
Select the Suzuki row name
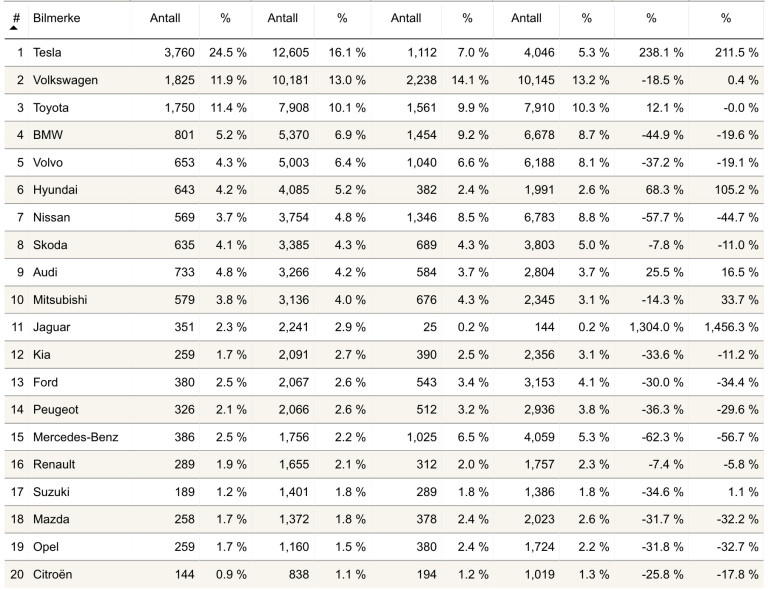(51, 492)
